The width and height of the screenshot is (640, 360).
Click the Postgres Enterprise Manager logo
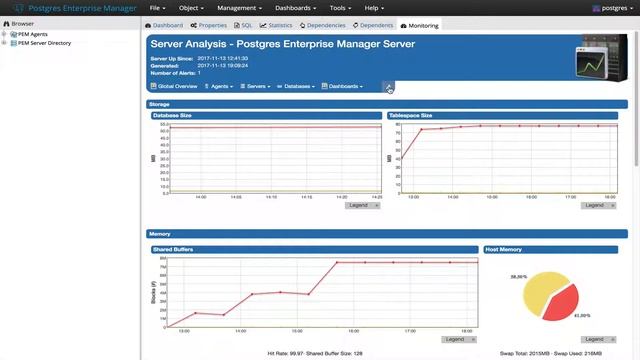(x=76, y=8)
